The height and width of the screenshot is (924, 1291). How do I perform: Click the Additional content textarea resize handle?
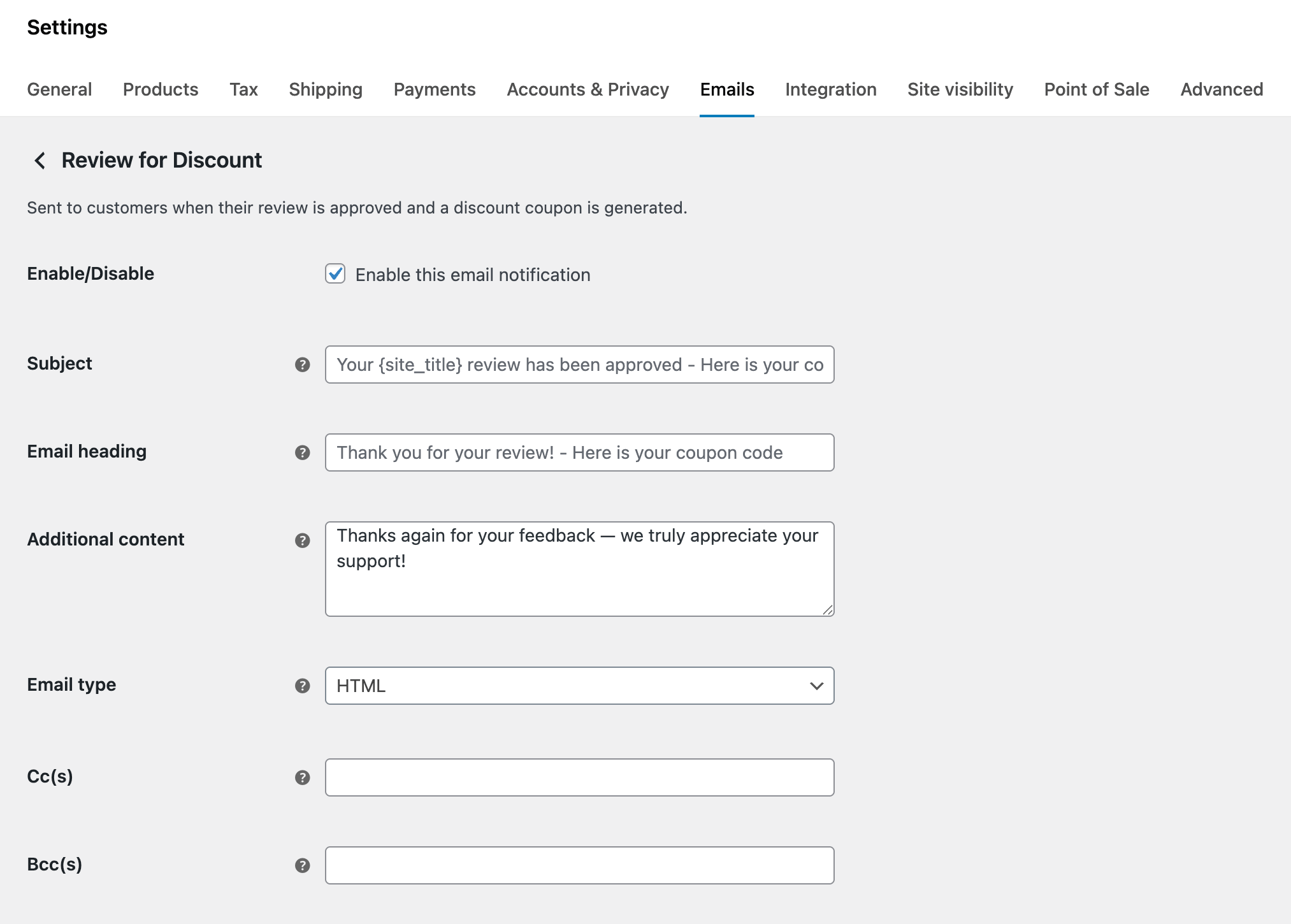click(x=828, y=610)
